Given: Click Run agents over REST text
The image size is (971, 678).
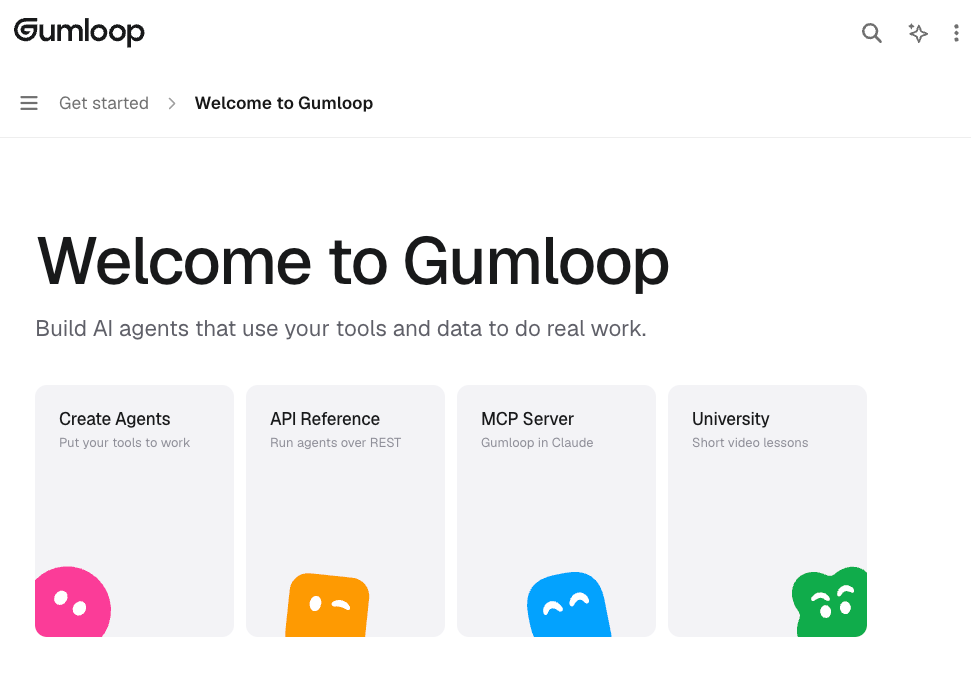Looking at the screenshot, I should (336, 443).
